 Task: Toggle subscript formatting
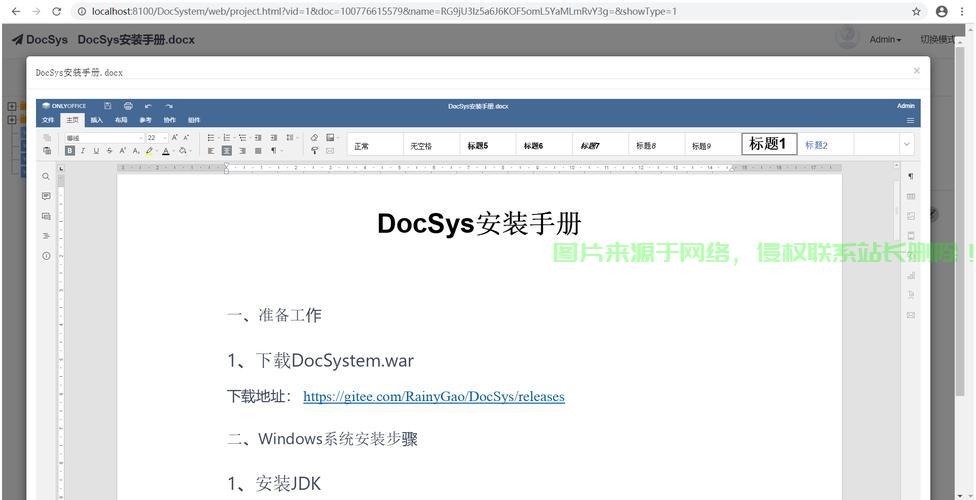[136, 151]
